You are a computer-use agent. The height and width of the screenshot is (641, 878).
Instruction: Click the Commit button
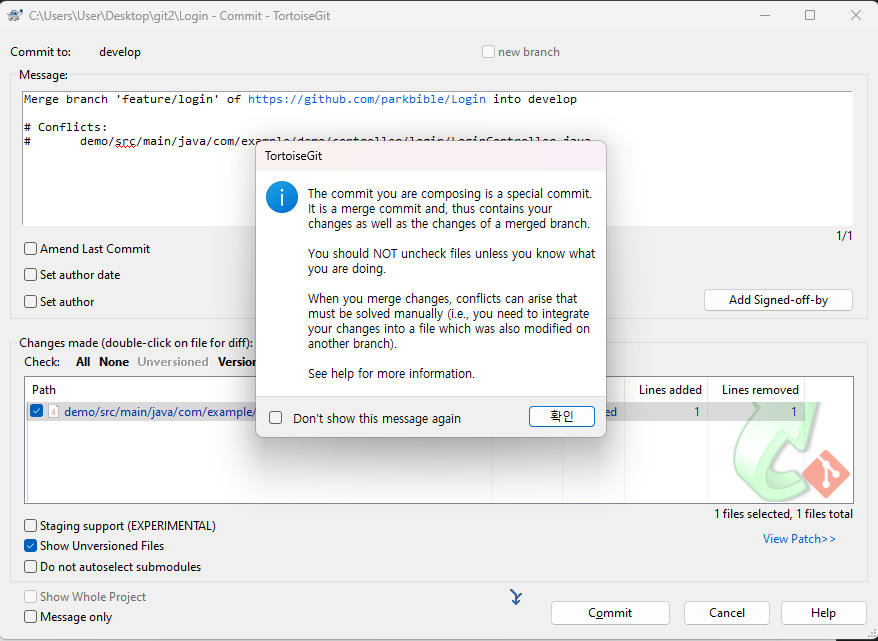610,613
